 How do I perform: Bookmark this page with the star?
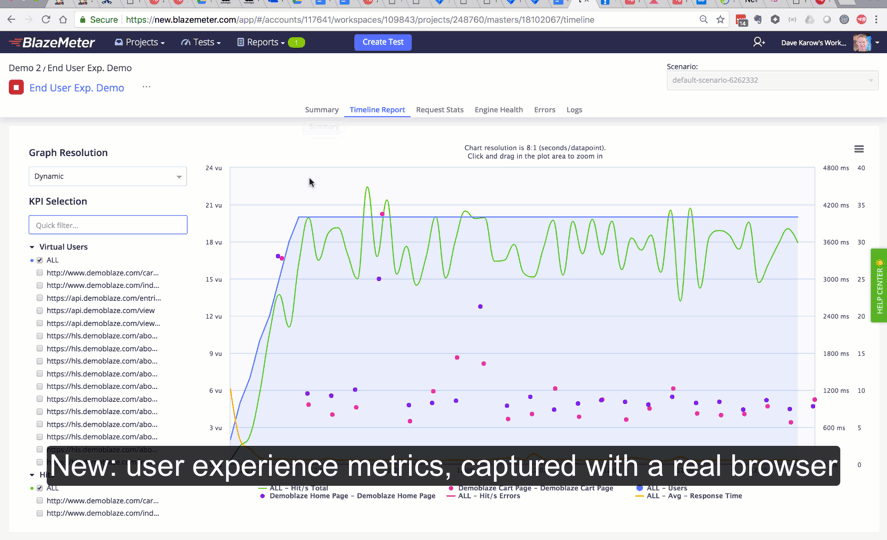tap(720, 19)
